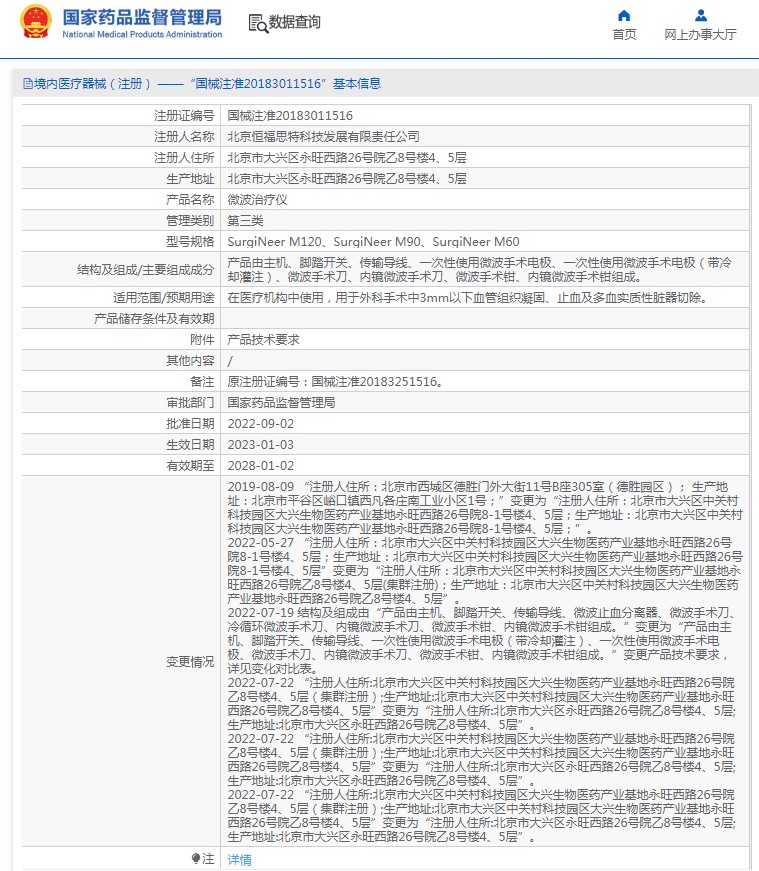Click the 有效期至 label

pos(190,466)
